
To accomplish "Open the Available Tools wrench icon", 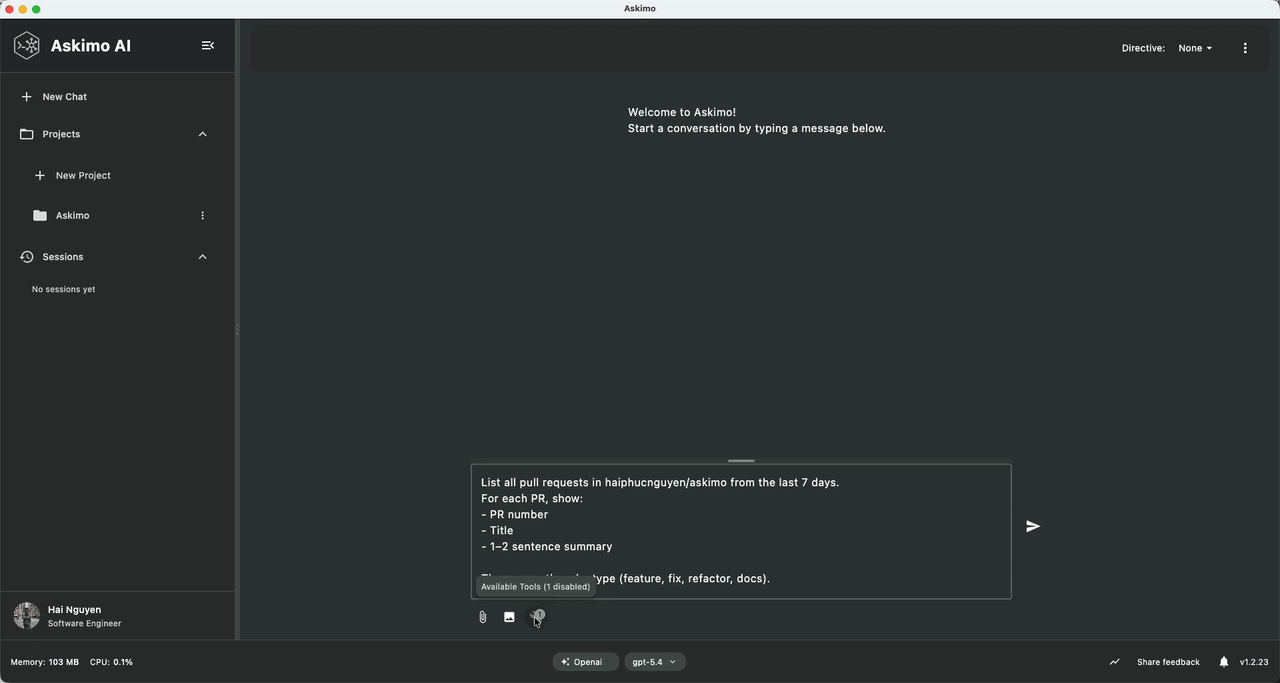I will tap(537, 617).
